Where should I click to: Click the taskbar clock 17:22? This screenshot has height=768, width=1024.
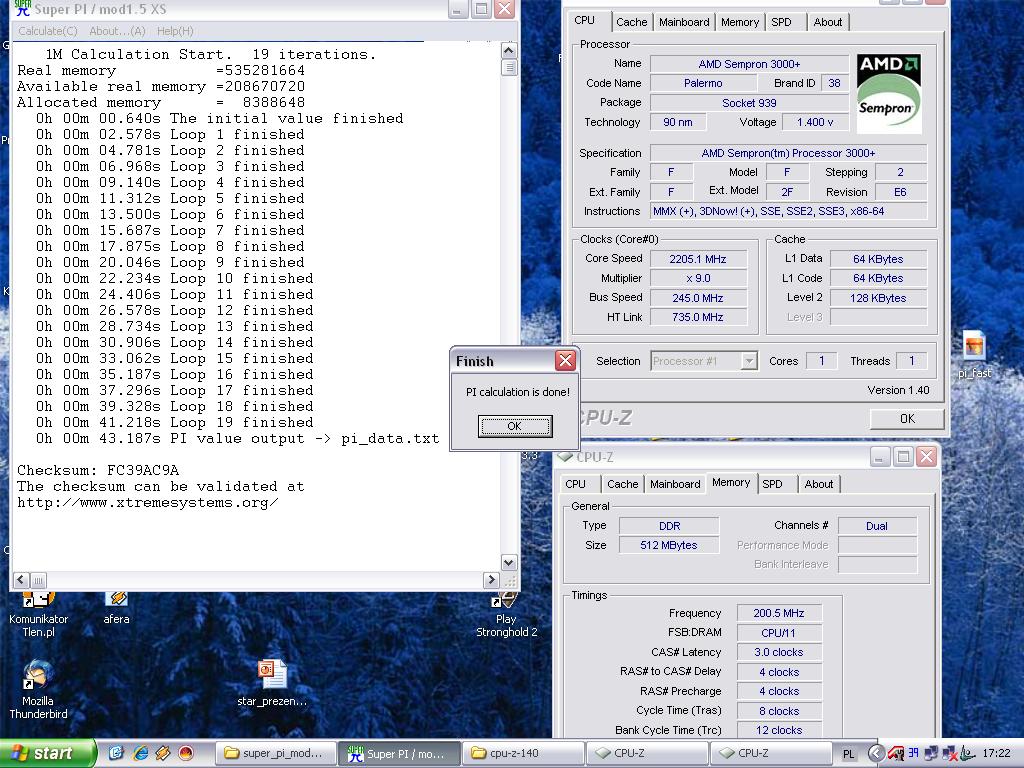pos(996,754)
